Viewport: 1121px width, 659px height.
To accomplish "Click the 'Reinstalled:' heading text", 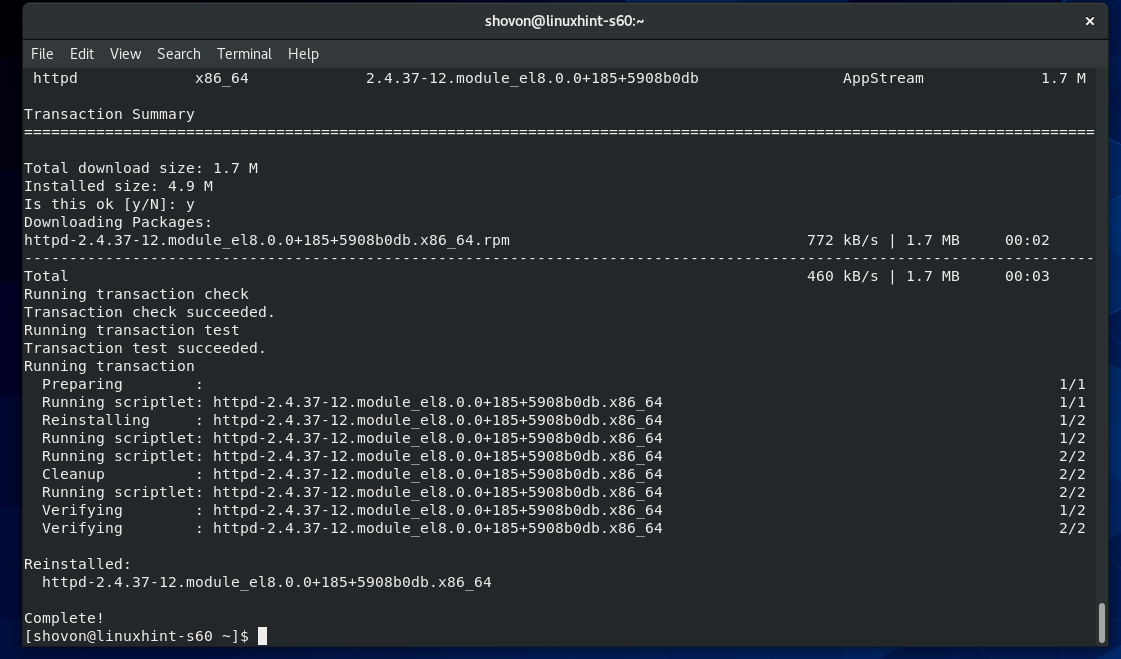I will 77,564.
